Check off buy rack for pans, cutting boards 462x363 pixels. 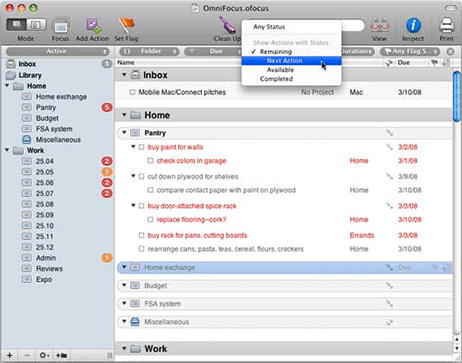pos(142,235)
